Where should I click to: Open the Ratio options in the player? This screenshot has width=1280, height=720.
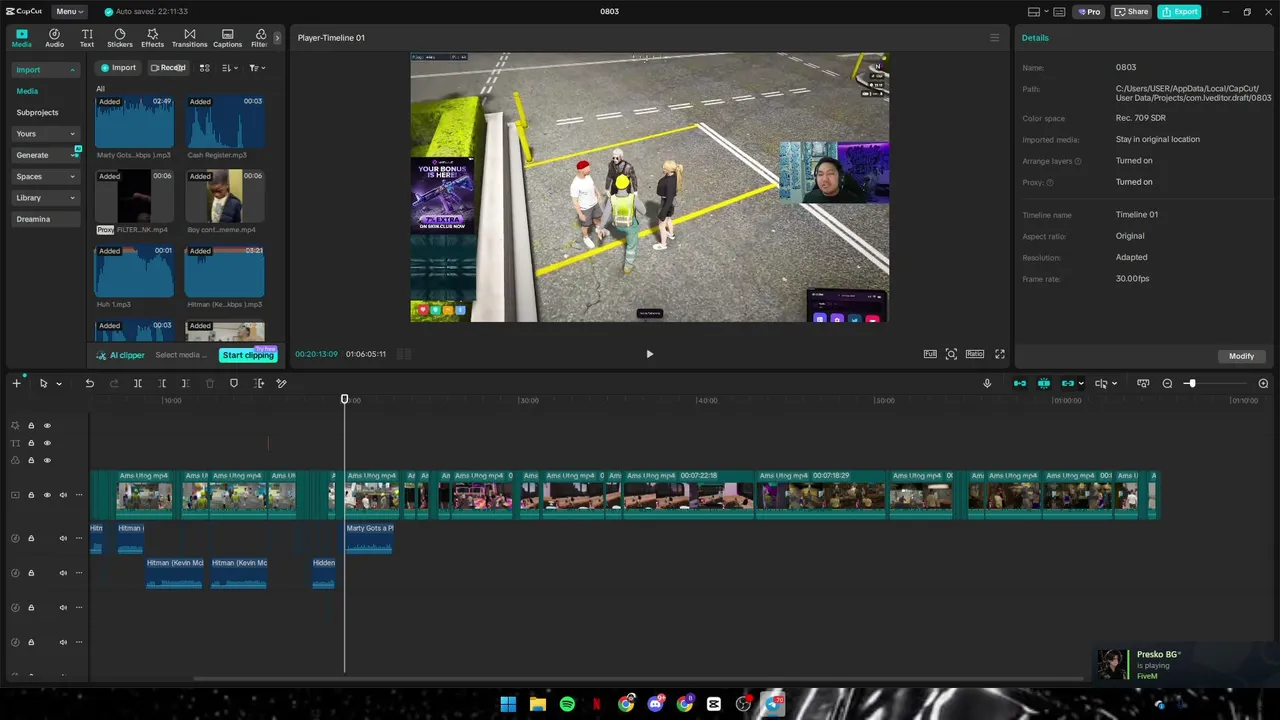[975, 354]
